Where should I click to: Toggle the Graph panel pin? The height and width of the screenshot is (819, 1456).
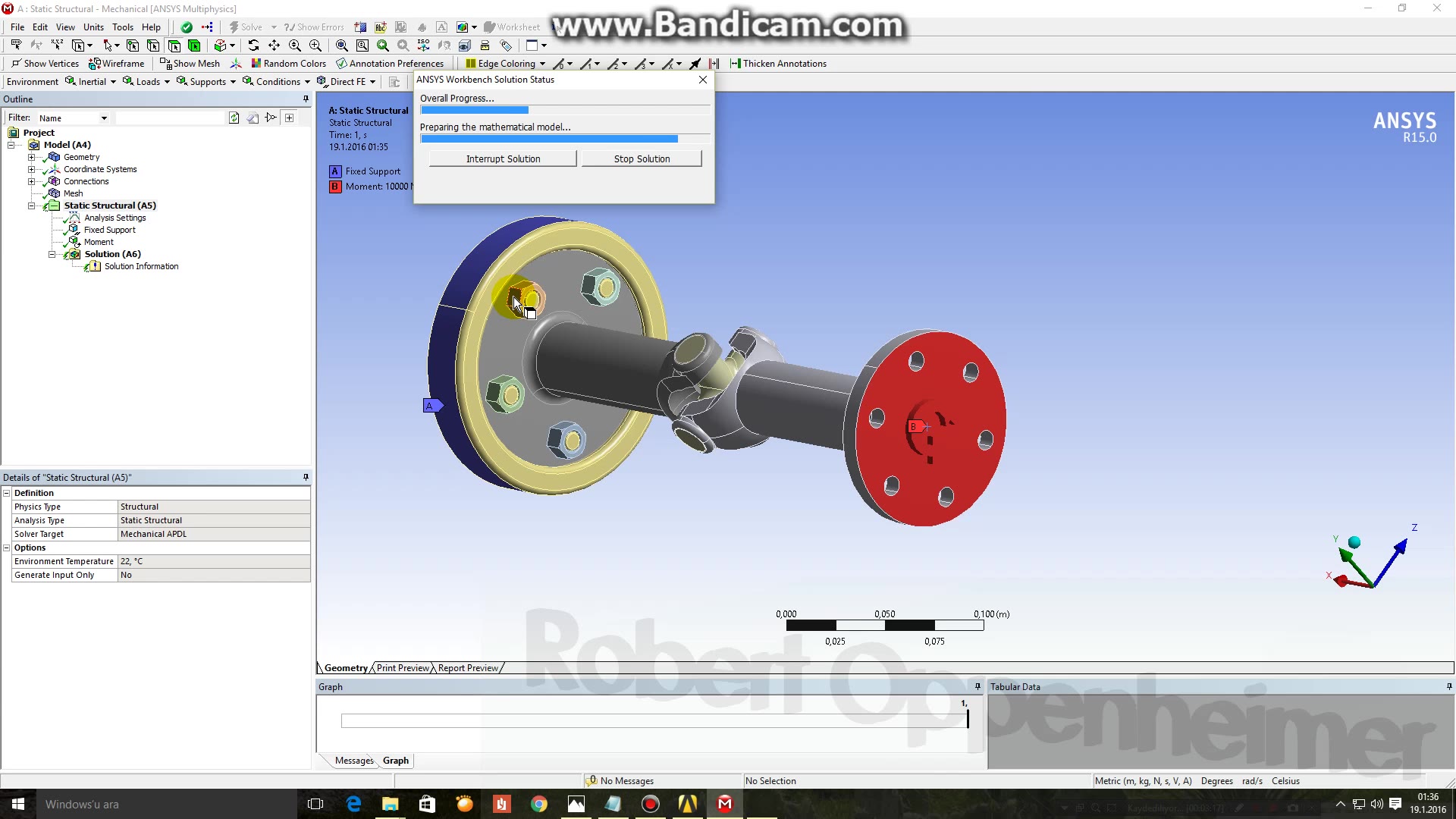[x=977, y=686]
